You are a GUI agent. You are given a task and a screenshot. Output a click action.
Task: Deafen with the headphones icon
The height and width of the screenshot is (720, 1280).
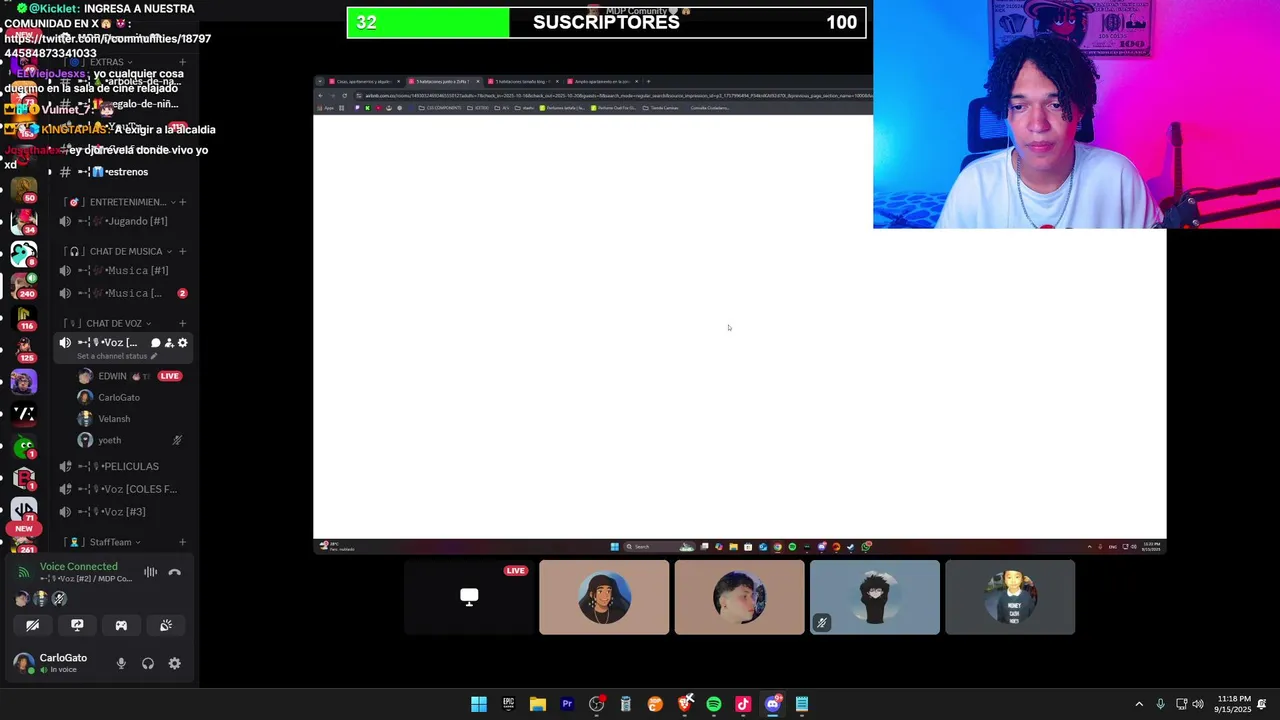pyautogui.click(x=148, y=663)
